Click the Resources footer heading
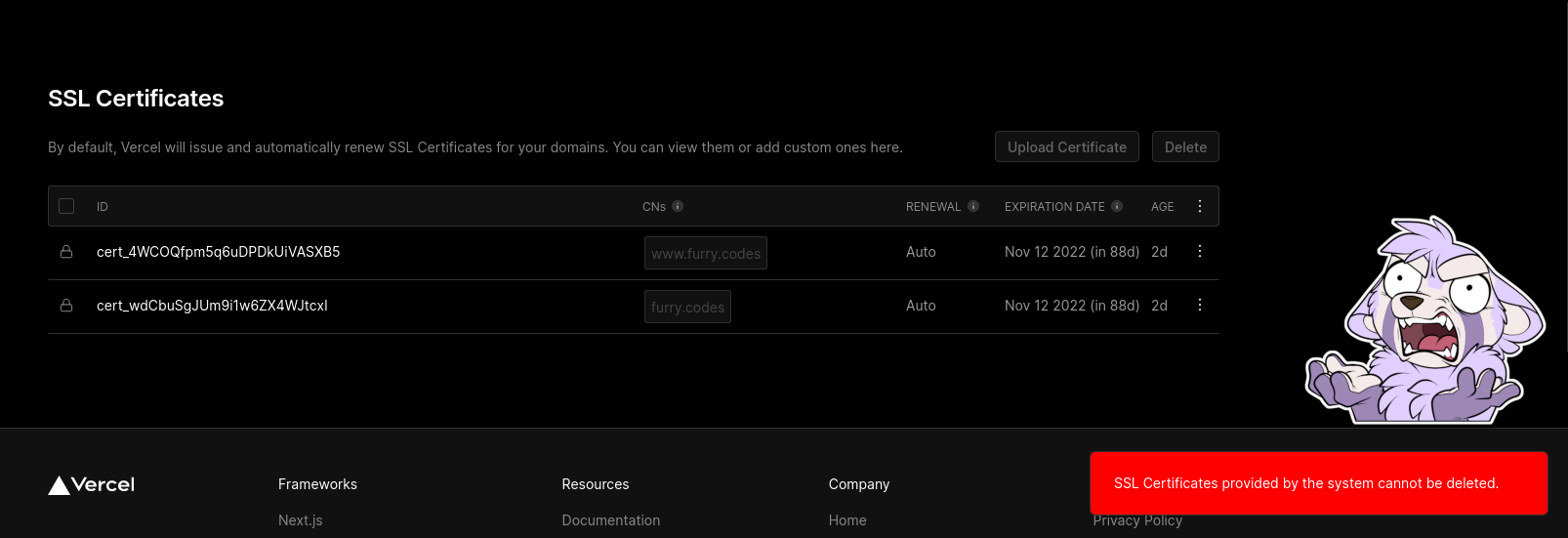Screen dimensions: 1568x538 pos(596,484)
